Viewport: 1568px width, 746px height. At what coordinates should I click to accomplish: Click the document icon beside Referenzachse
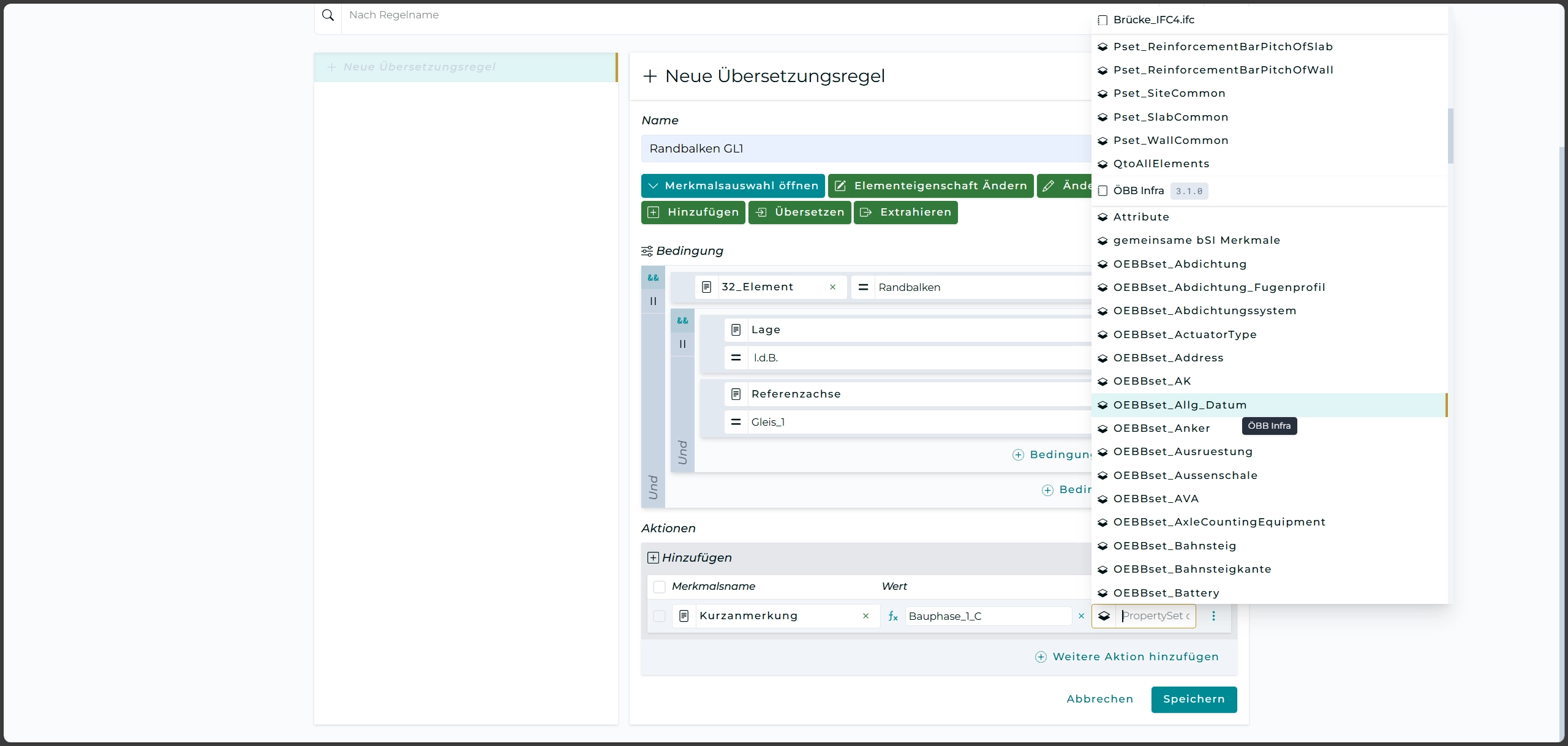[x=736, y=394]
